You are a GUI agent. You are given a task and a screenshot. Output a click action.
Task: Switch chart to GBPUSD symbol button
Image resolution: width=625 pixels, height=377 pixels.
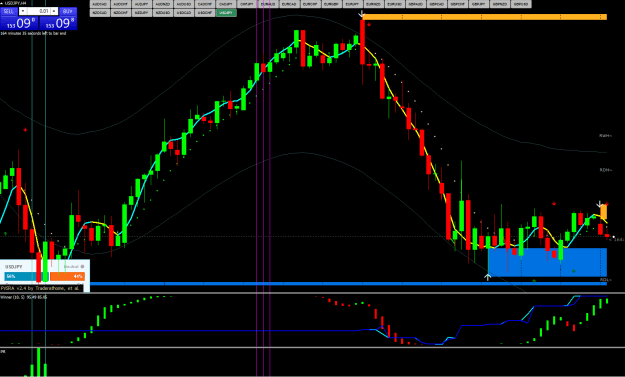click(x=521, y=4)
